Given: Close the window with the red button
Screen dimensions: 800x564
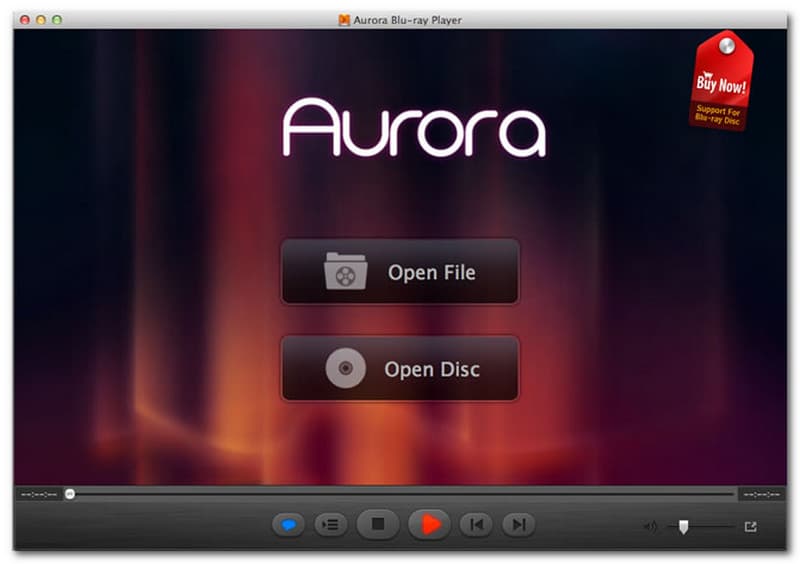Looking at the screenshot, I should tap(24, 20).
